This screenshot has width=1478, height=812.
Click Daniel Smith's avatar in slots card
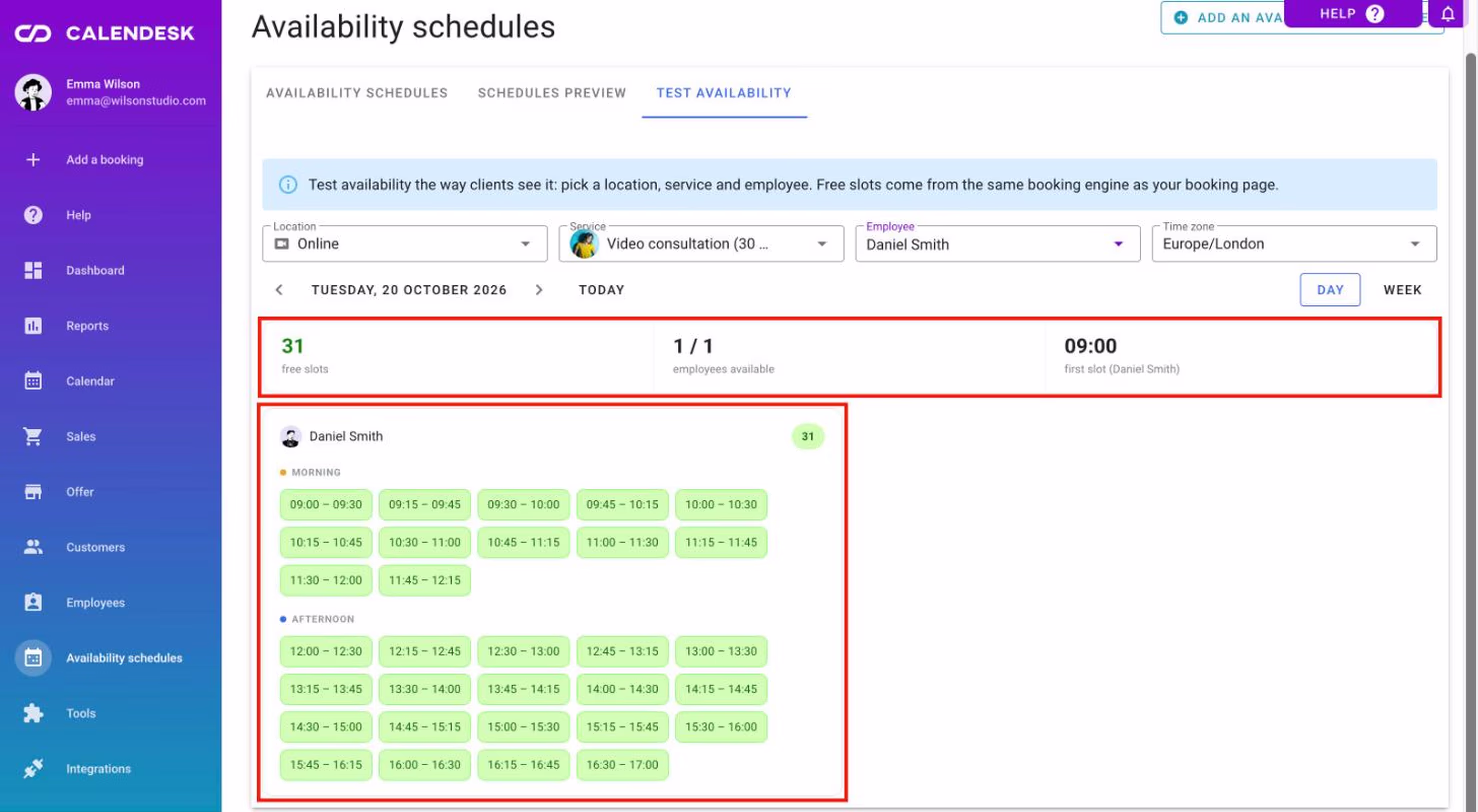[291, 437]
